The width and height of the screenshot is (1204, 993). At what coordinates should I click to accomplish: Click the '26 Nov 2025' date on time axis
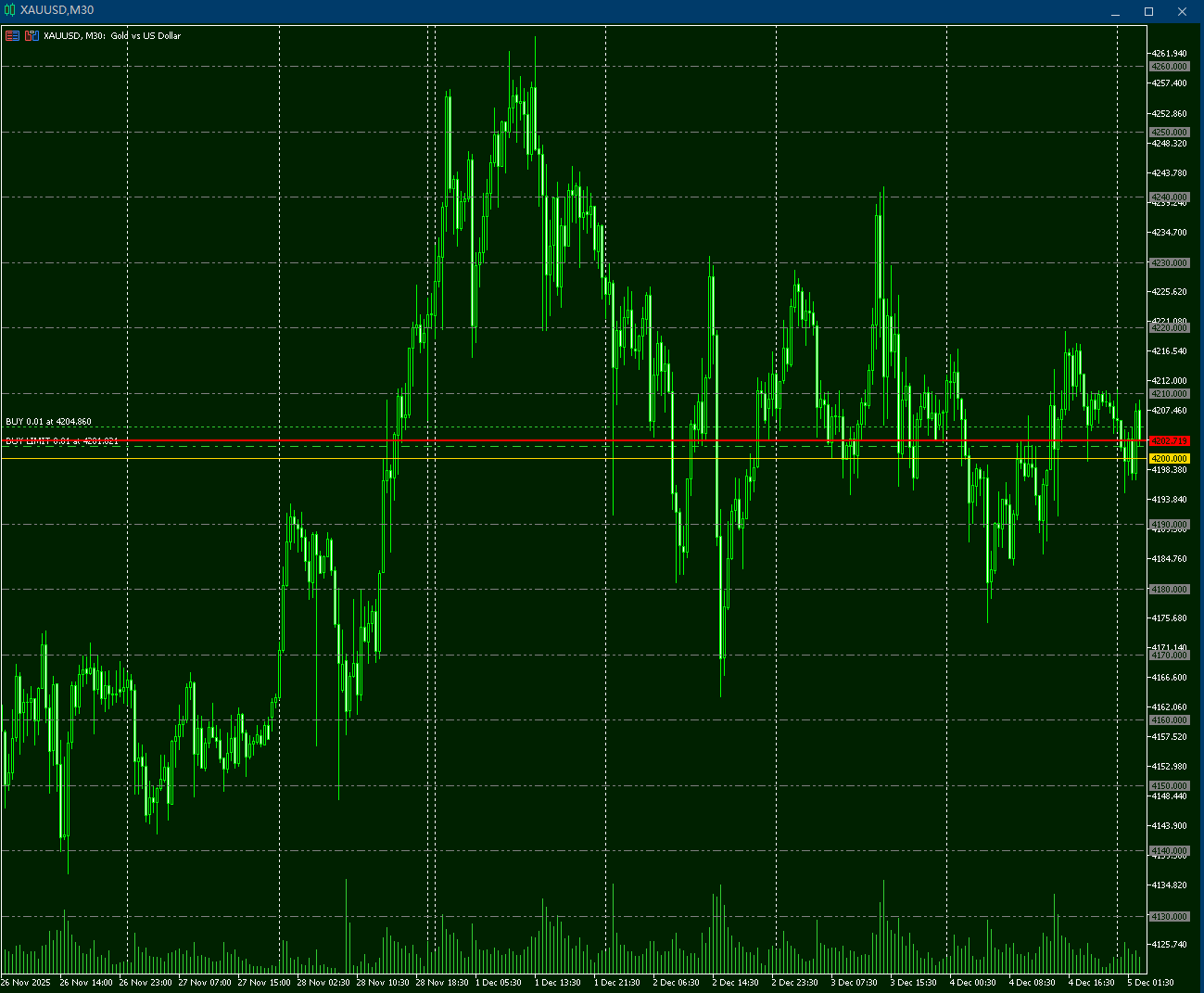coord(27,983)
